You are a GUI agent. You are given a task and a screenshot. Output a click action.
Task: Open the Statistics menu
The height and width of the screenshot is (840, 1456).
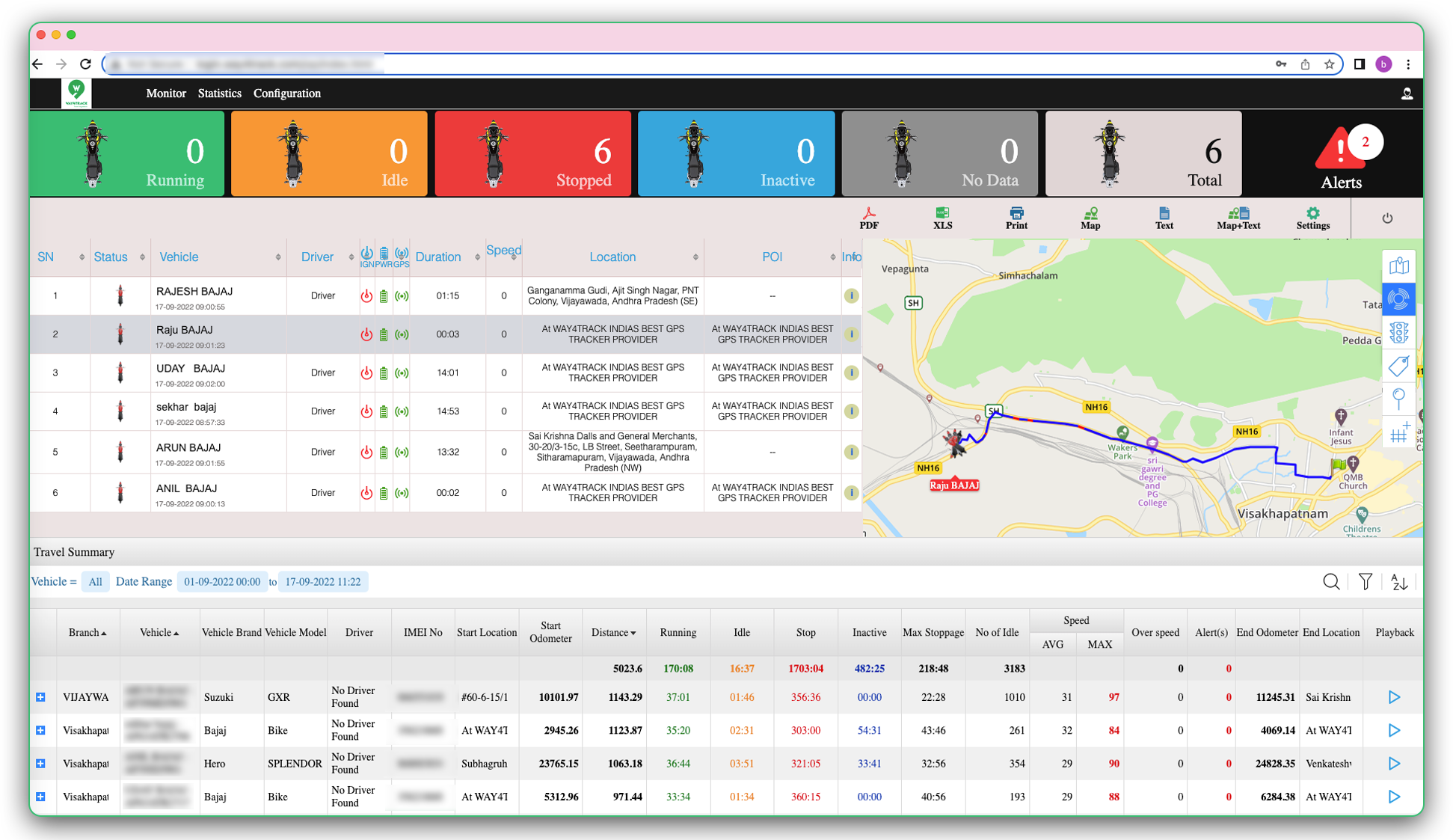tap(219, 93)
